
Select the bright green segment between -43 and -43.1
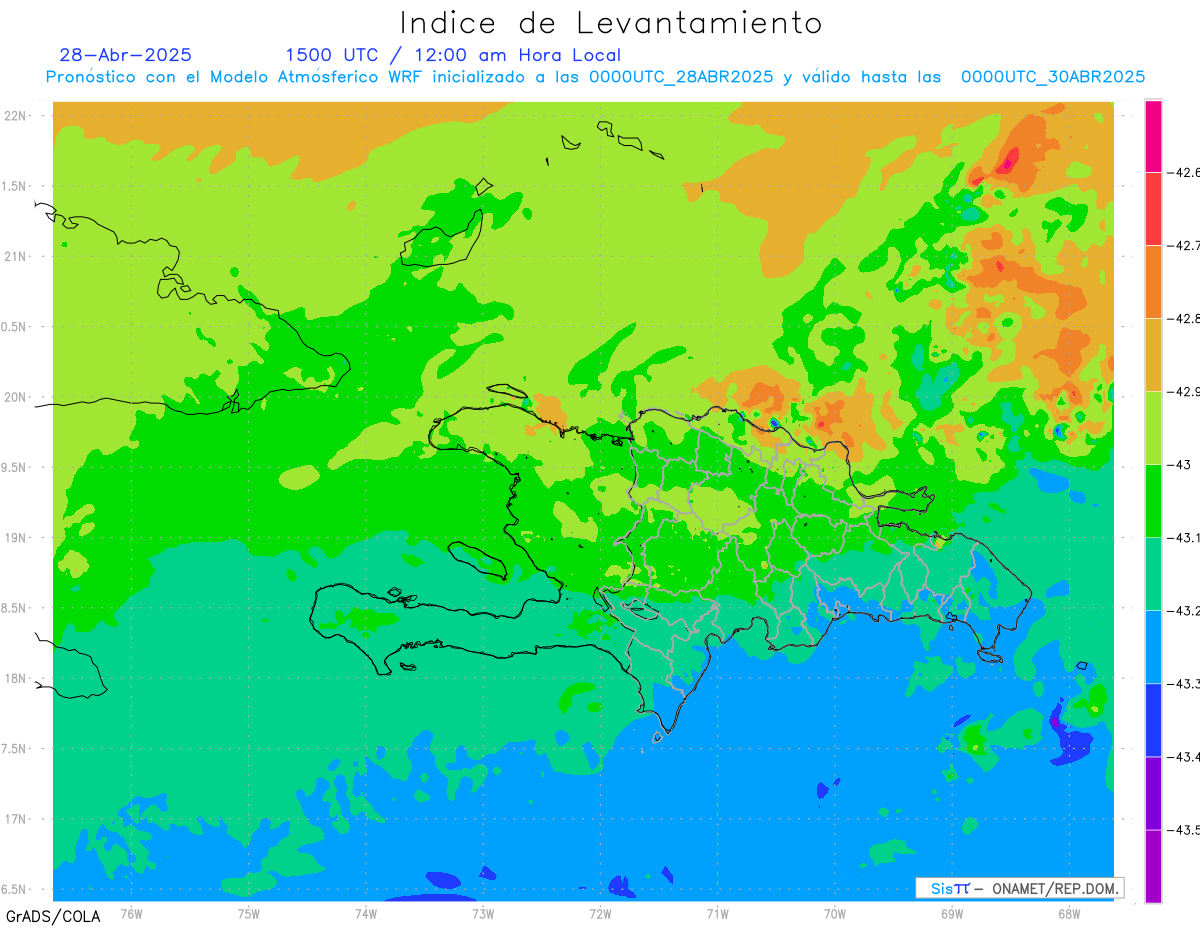[x=1153, y=500]
